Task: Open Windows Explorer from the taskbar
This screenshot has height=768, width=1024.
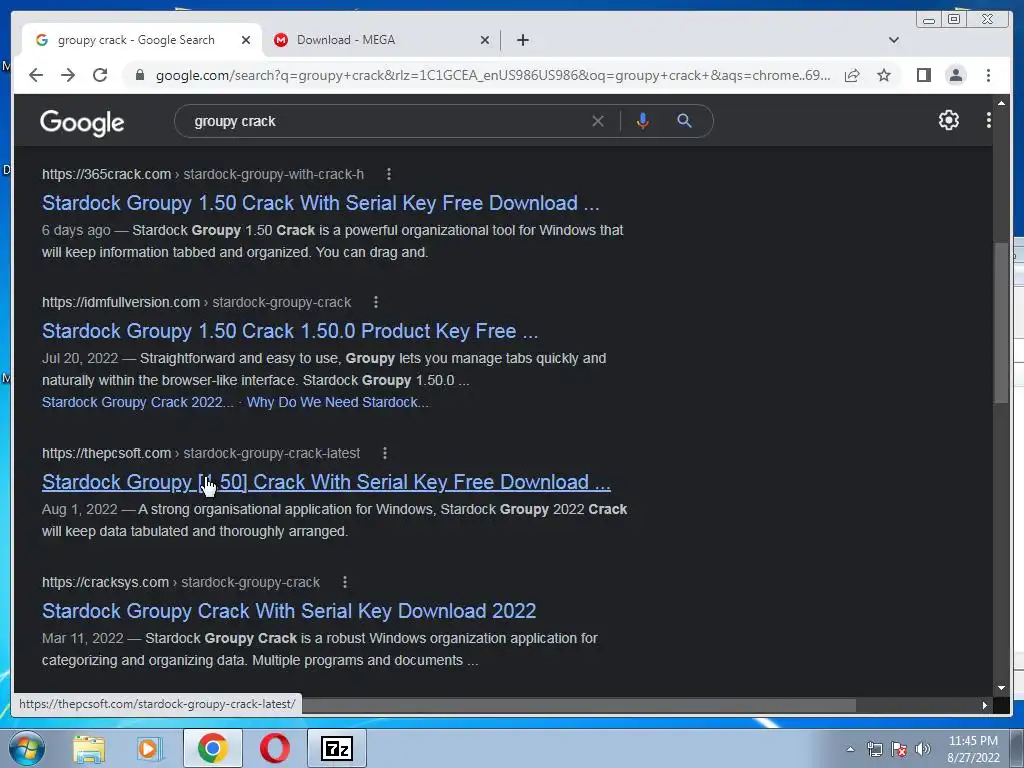Action: (89, 748)
